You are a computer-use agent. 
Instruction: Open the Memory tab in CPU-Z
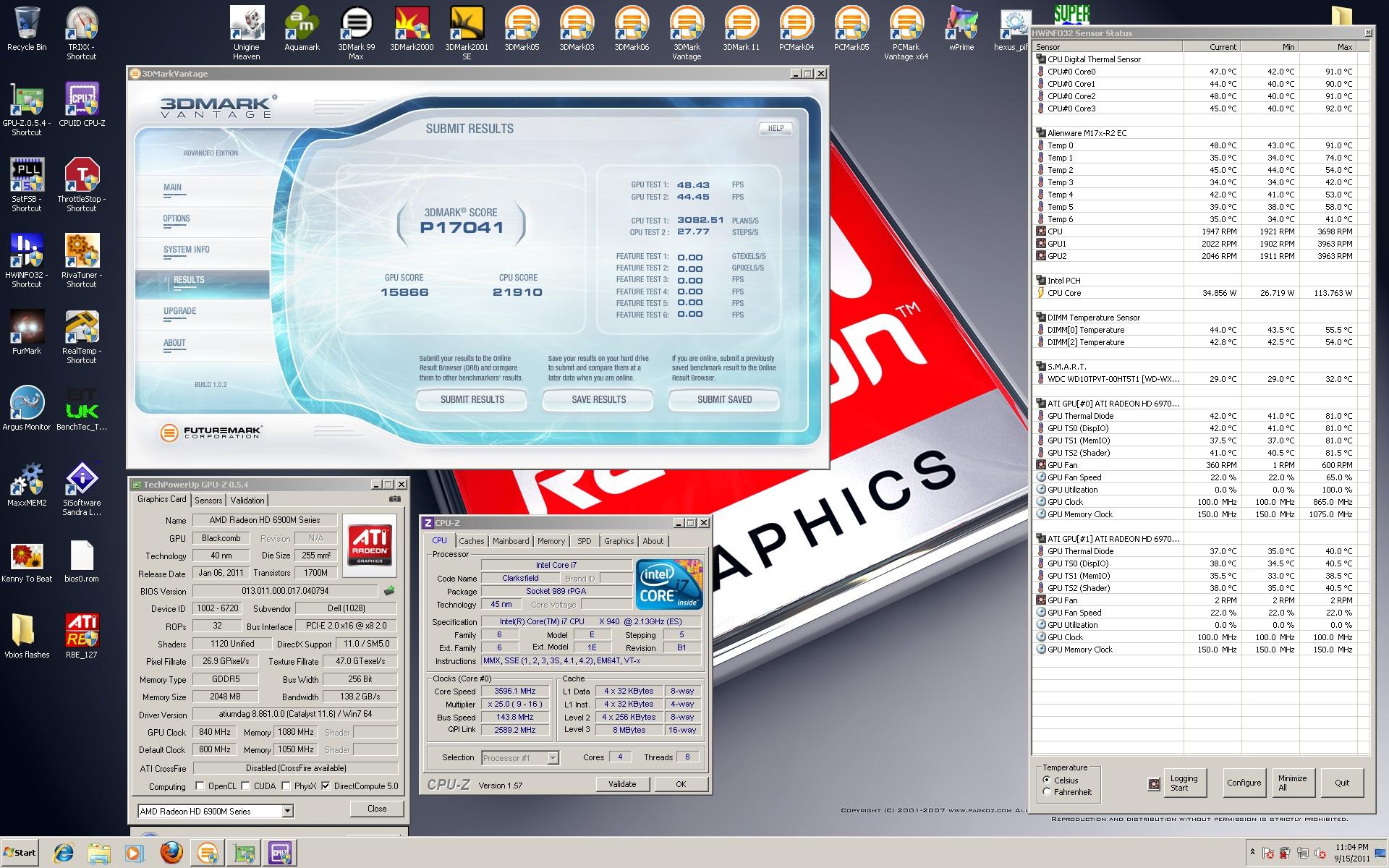[551, 541]
